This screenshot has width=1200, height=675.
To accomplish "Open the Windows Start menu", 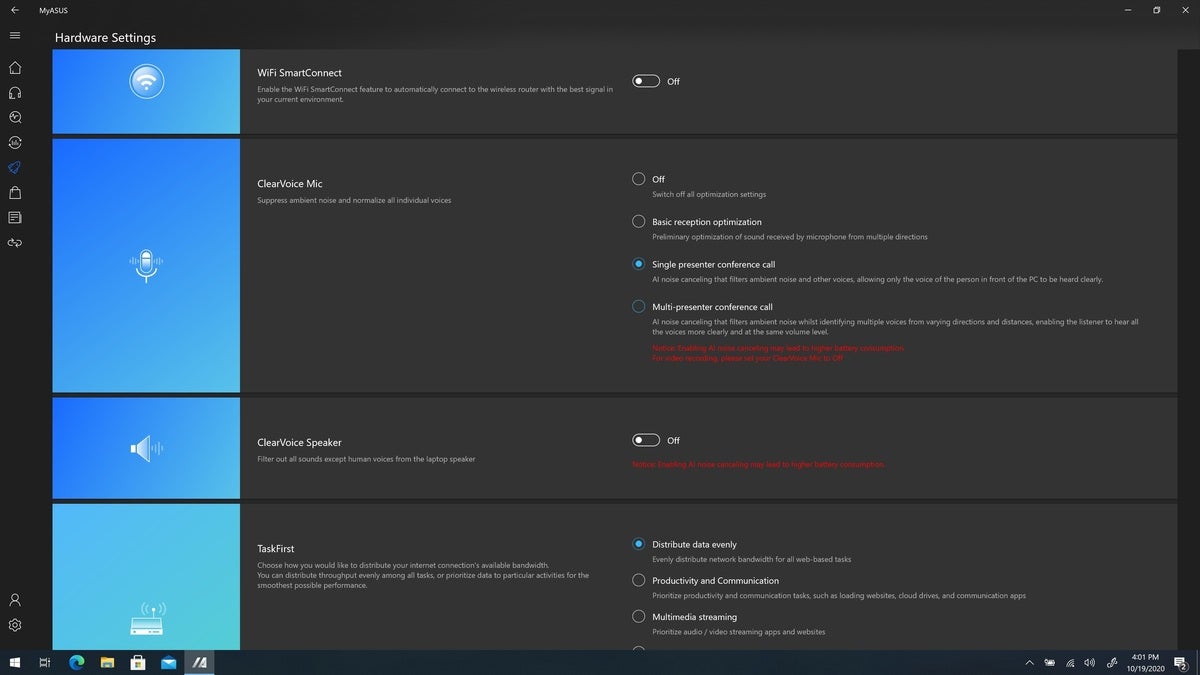I will pos(15,662).
